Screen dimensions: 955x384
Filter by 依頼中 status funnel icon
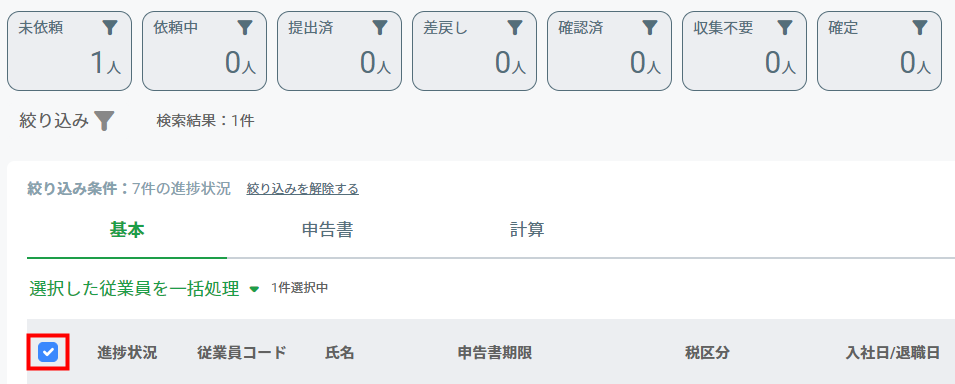(245, 27)
